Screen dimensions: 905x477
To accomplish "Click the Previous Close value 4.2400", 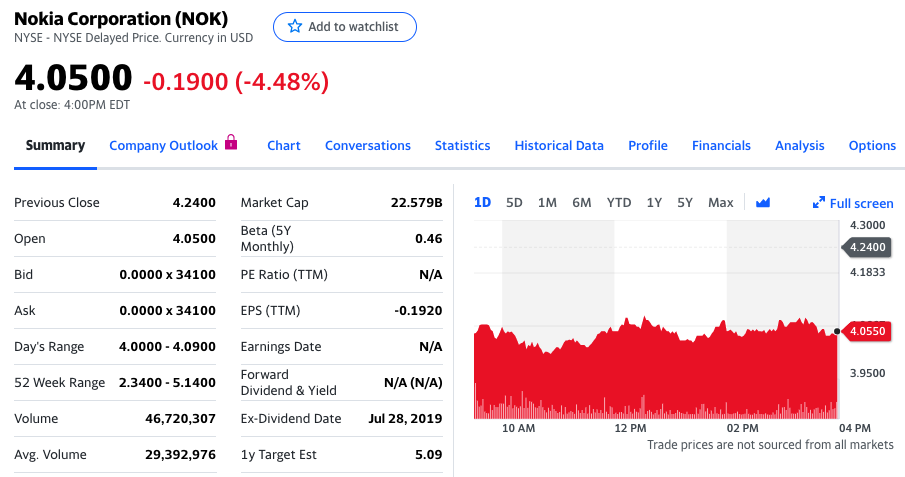I will coord(194,203).
